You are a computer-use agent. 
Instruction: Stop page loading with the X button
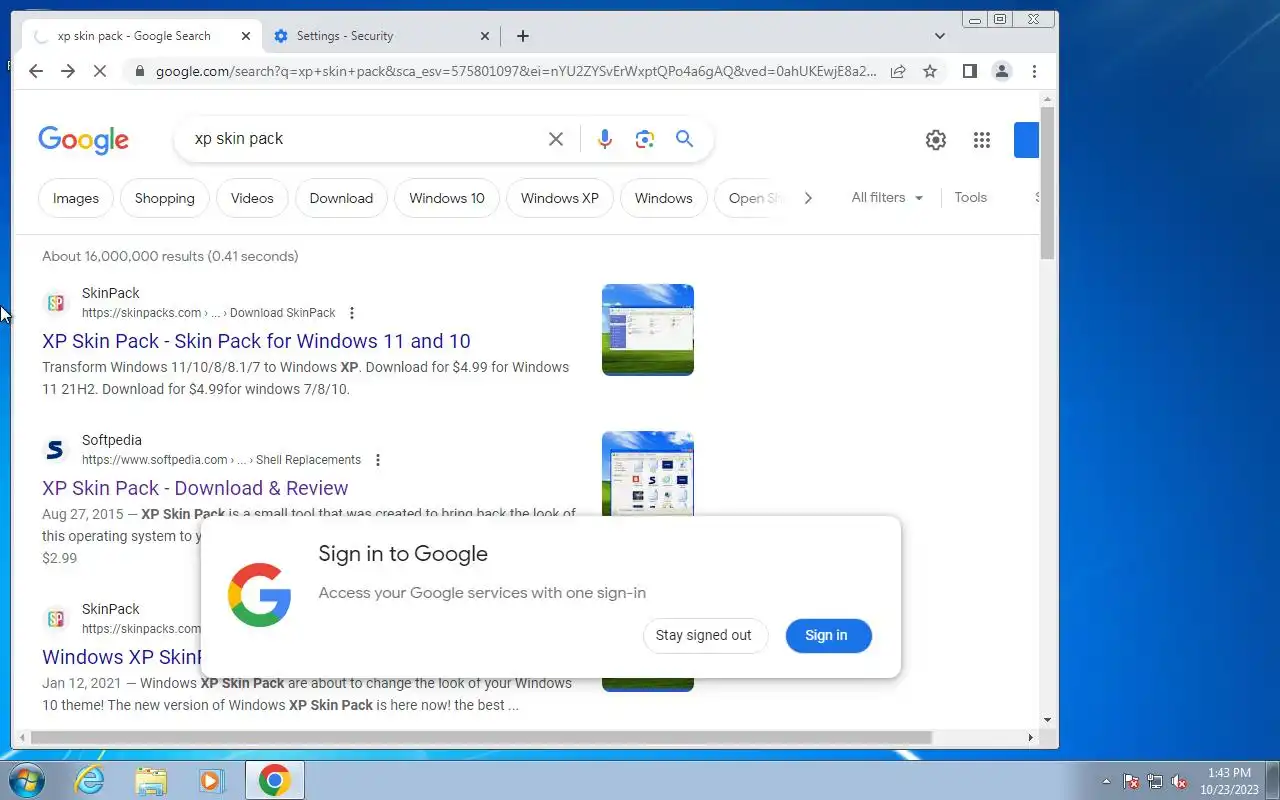(x=102, y=71)
